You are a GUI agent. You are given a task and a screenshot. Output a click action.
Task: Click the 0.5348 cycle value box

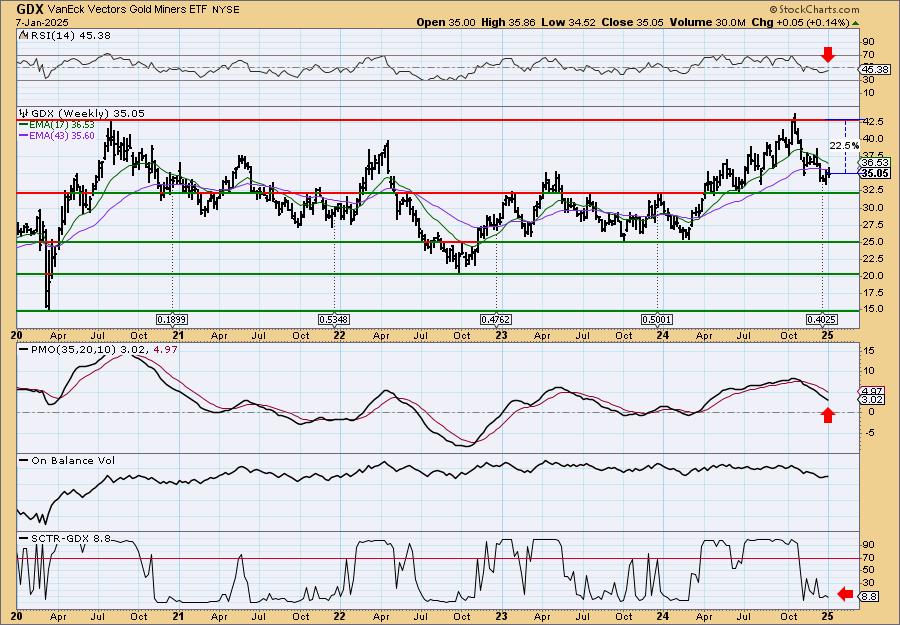click(335, 319)
